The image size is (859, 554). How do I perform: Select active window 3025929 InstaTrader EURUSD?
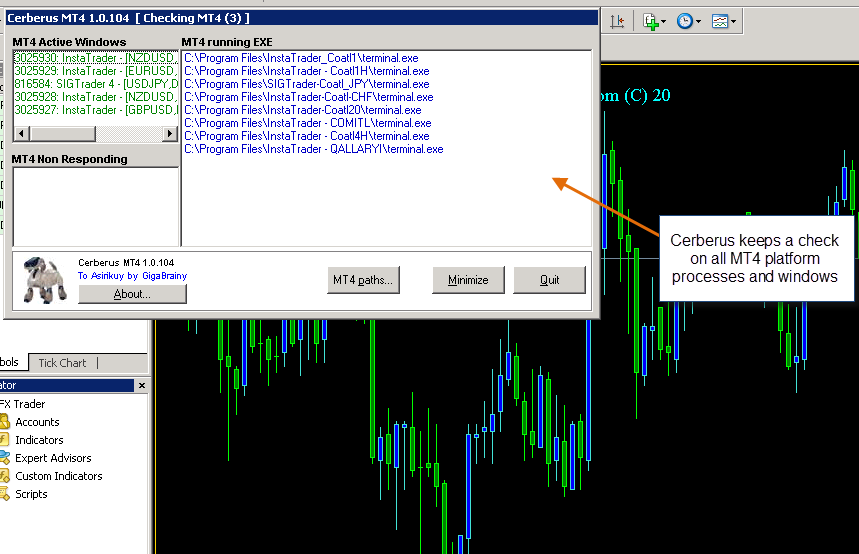(96, 71)
